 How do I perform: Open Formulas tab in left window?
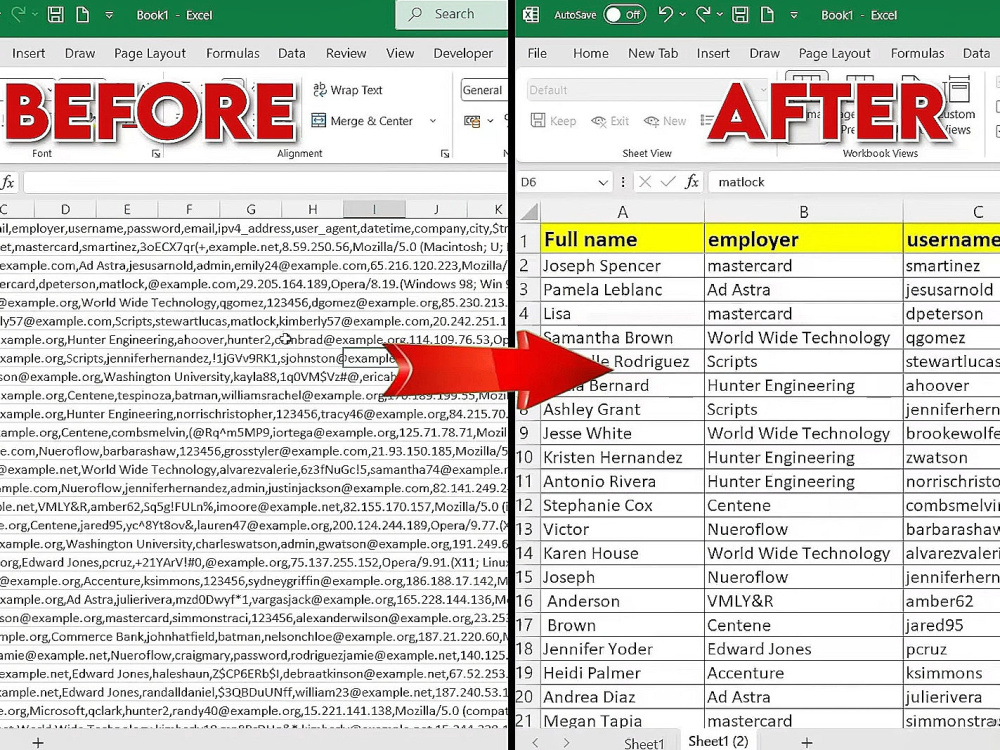[x=233, y=54]
